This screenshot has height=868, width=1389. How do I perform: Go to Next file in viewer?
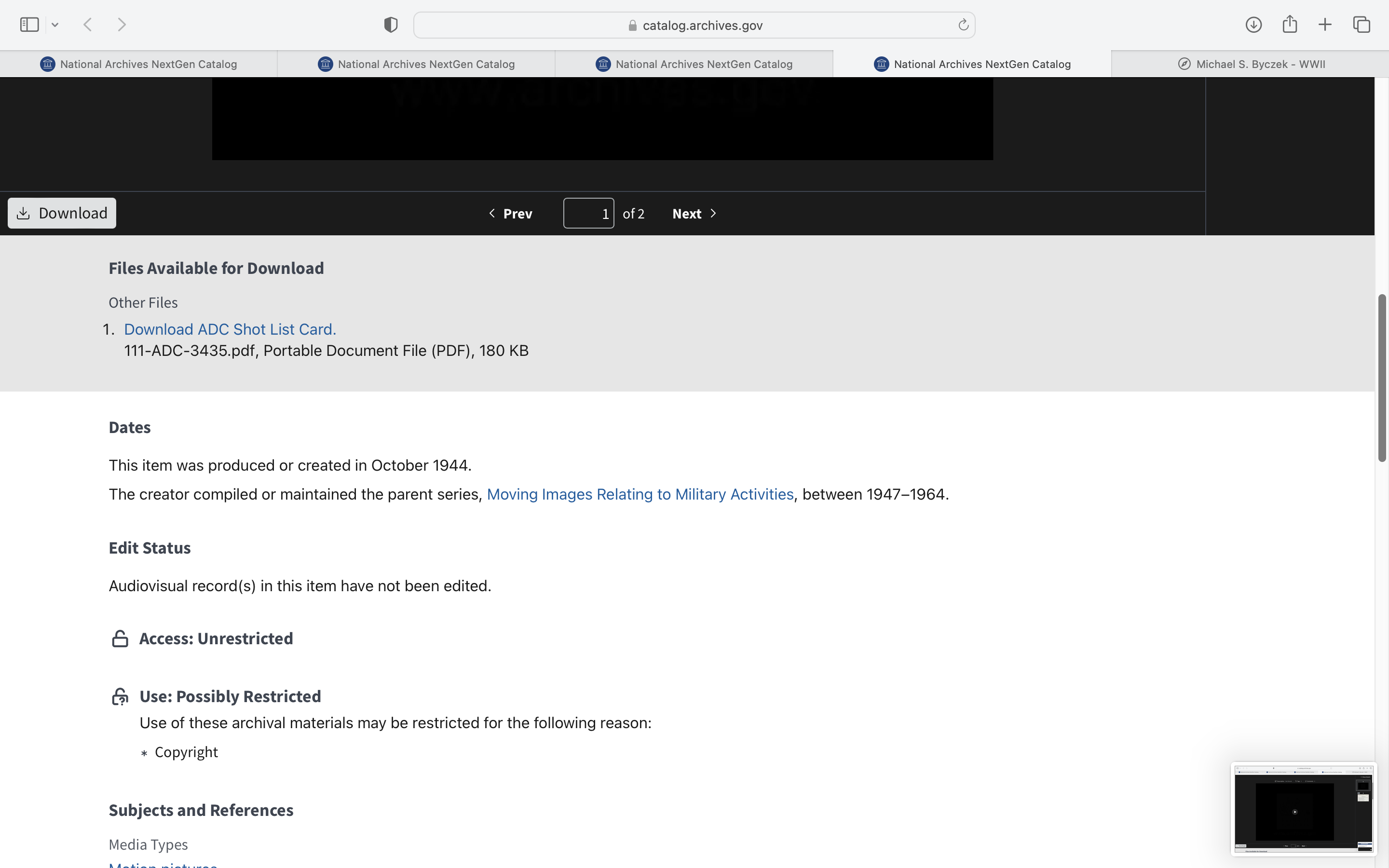coord(694,214)
